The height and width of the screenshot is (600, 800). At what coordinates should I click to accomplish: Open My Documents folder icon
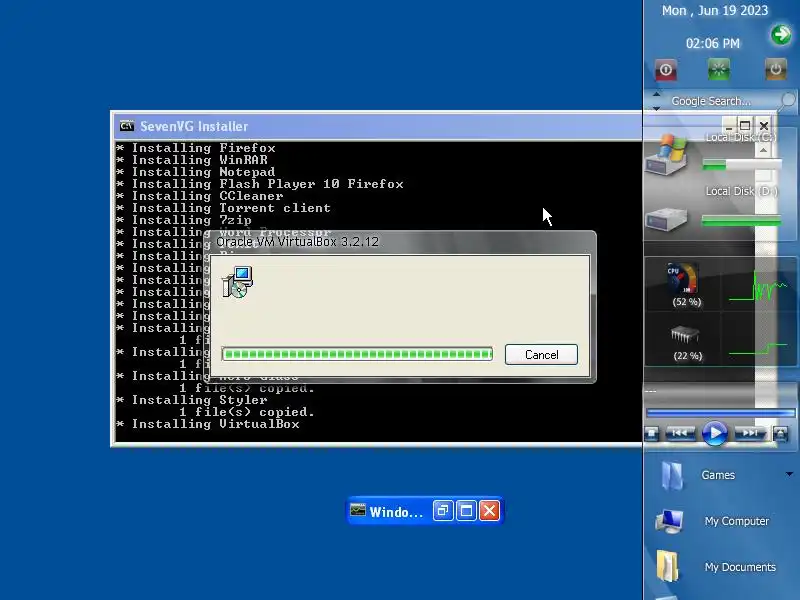(667, 566)
